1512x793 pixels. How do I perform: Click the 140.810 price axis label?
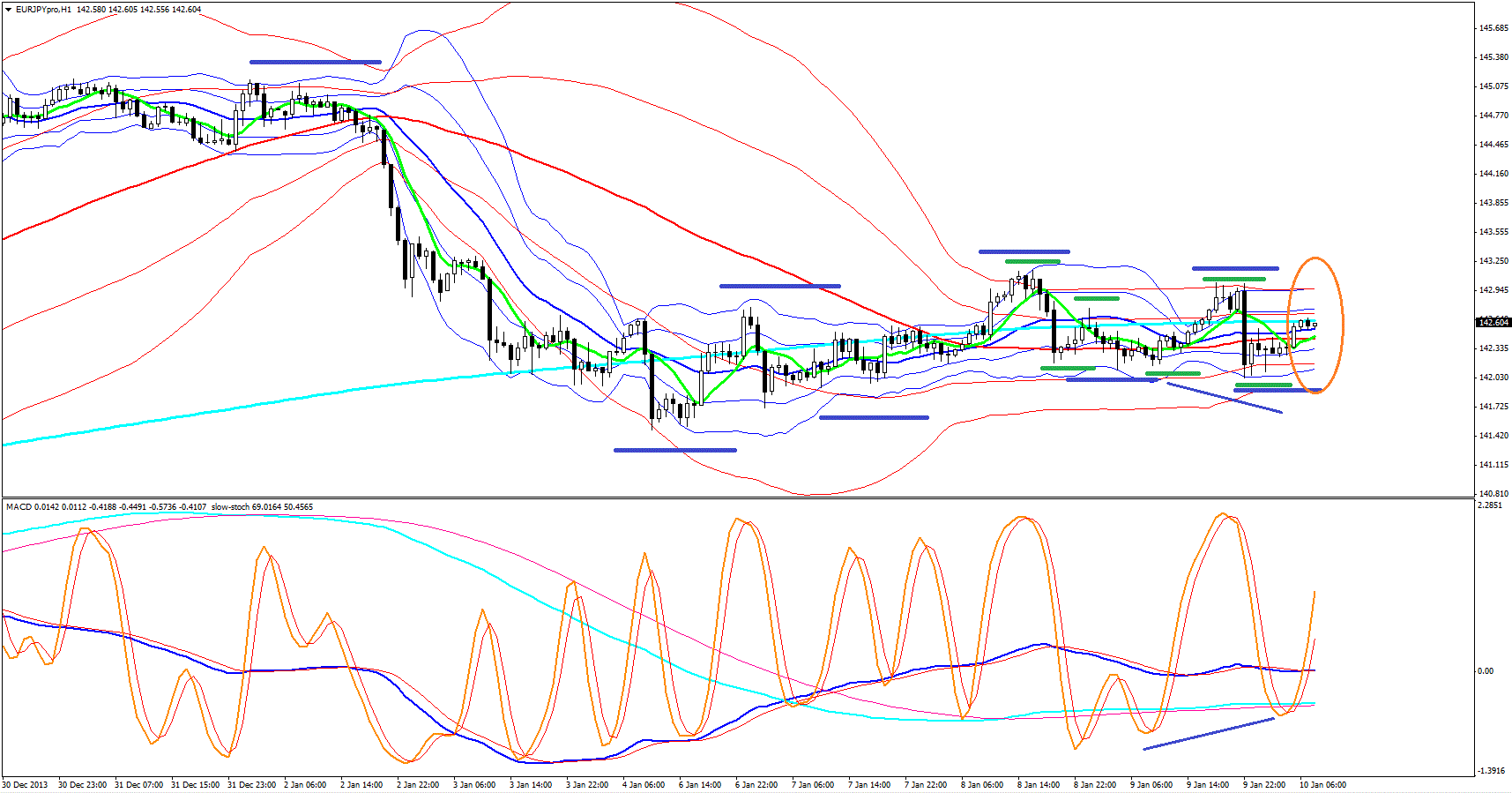pyautogui.click(x=1493, y=493)
